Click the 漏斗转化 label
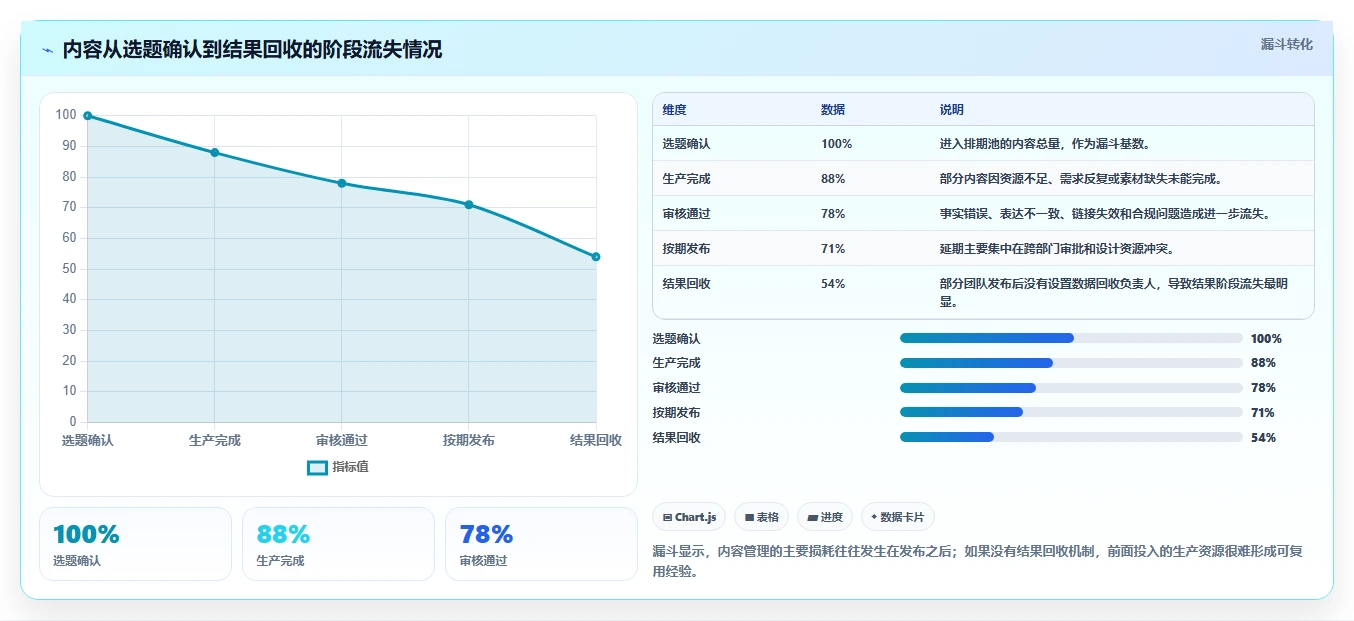The height and width of the screenshot is (621, 1354). click(1286, 44)
